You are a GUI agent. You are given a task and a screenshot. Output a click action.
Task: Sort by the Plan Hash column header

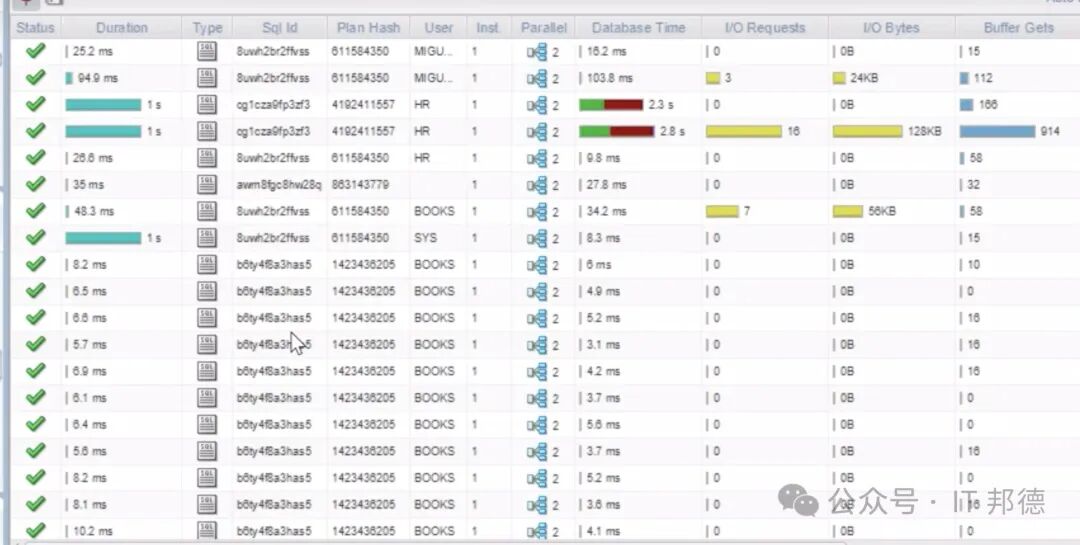pyautogui.click(x=368, y=28)
